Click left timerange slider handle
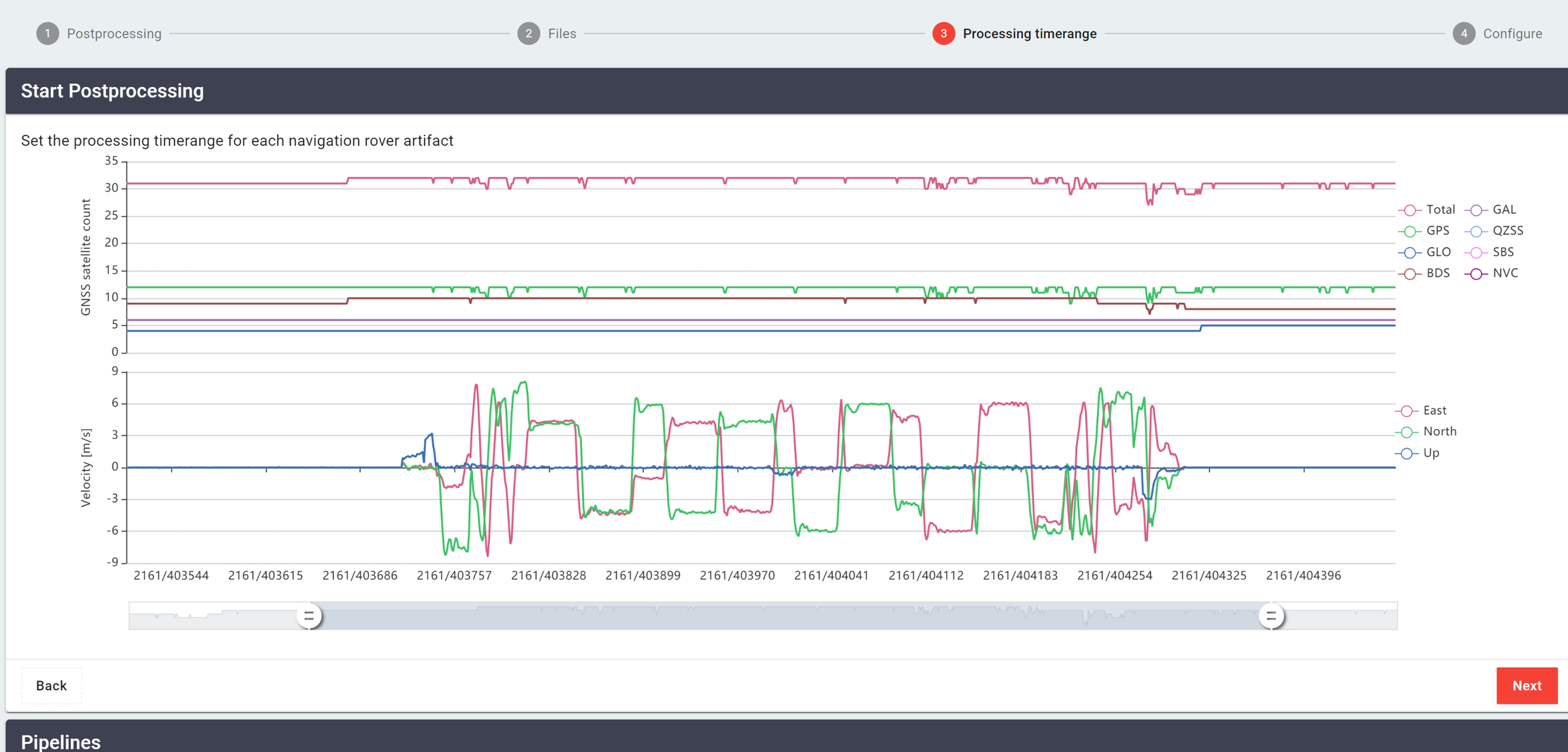Viewport: 1568px width, 752px height. pyautogui.click(x=309, y=616)
